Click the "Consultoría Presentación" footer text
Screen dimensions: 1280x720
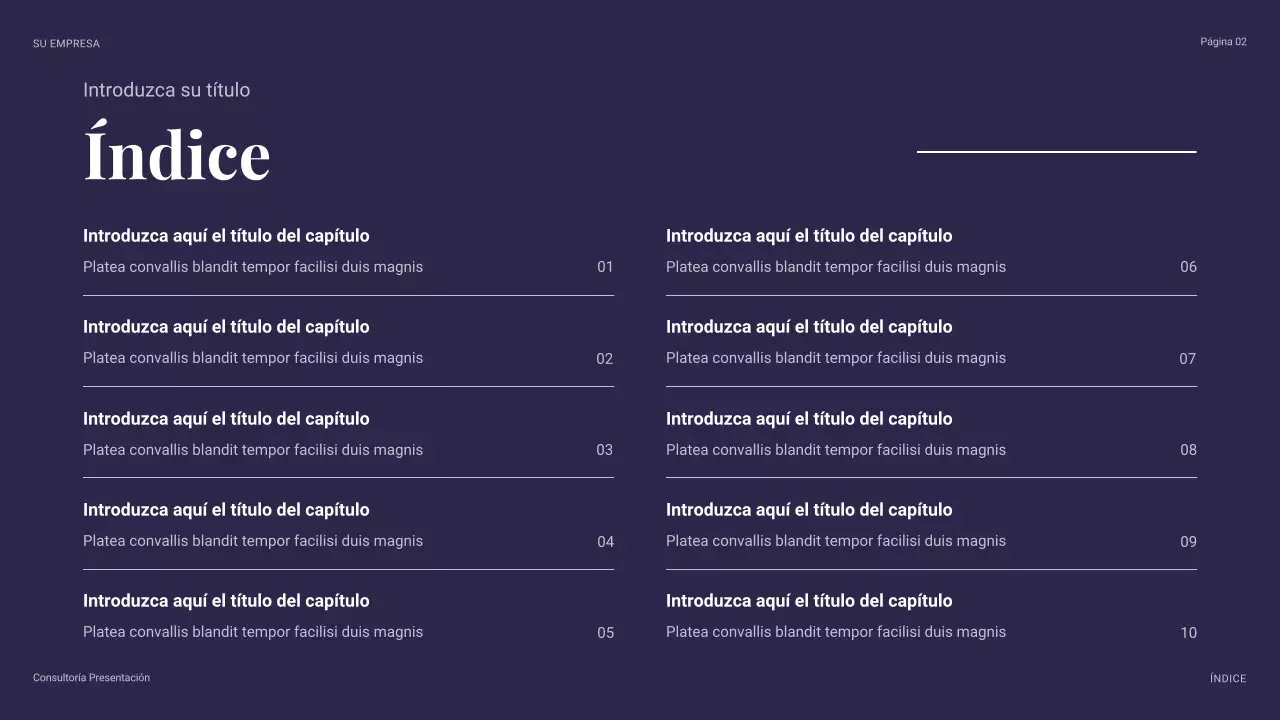[91, 678]
